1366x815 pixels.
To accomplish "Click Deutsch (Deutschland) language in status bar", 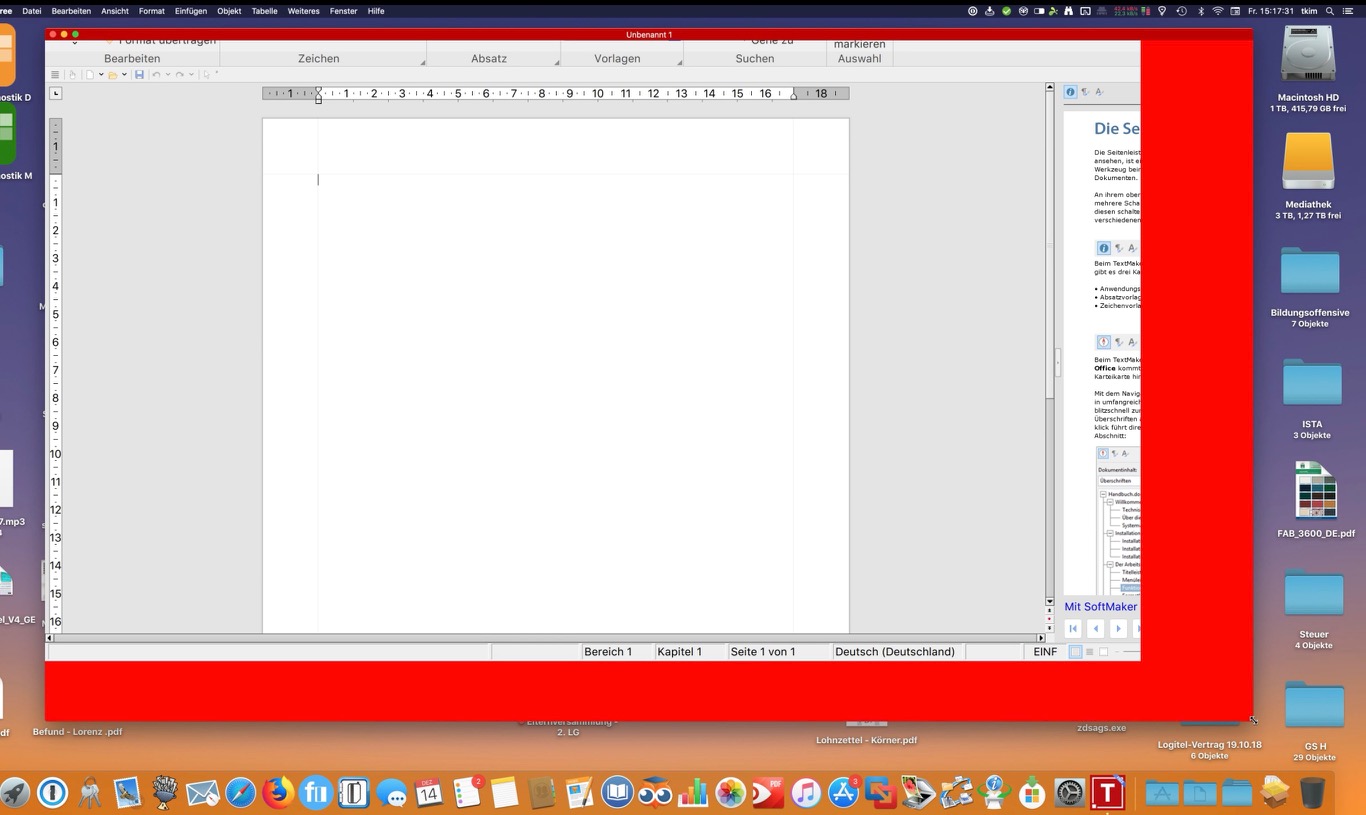I will pos(894,652).
